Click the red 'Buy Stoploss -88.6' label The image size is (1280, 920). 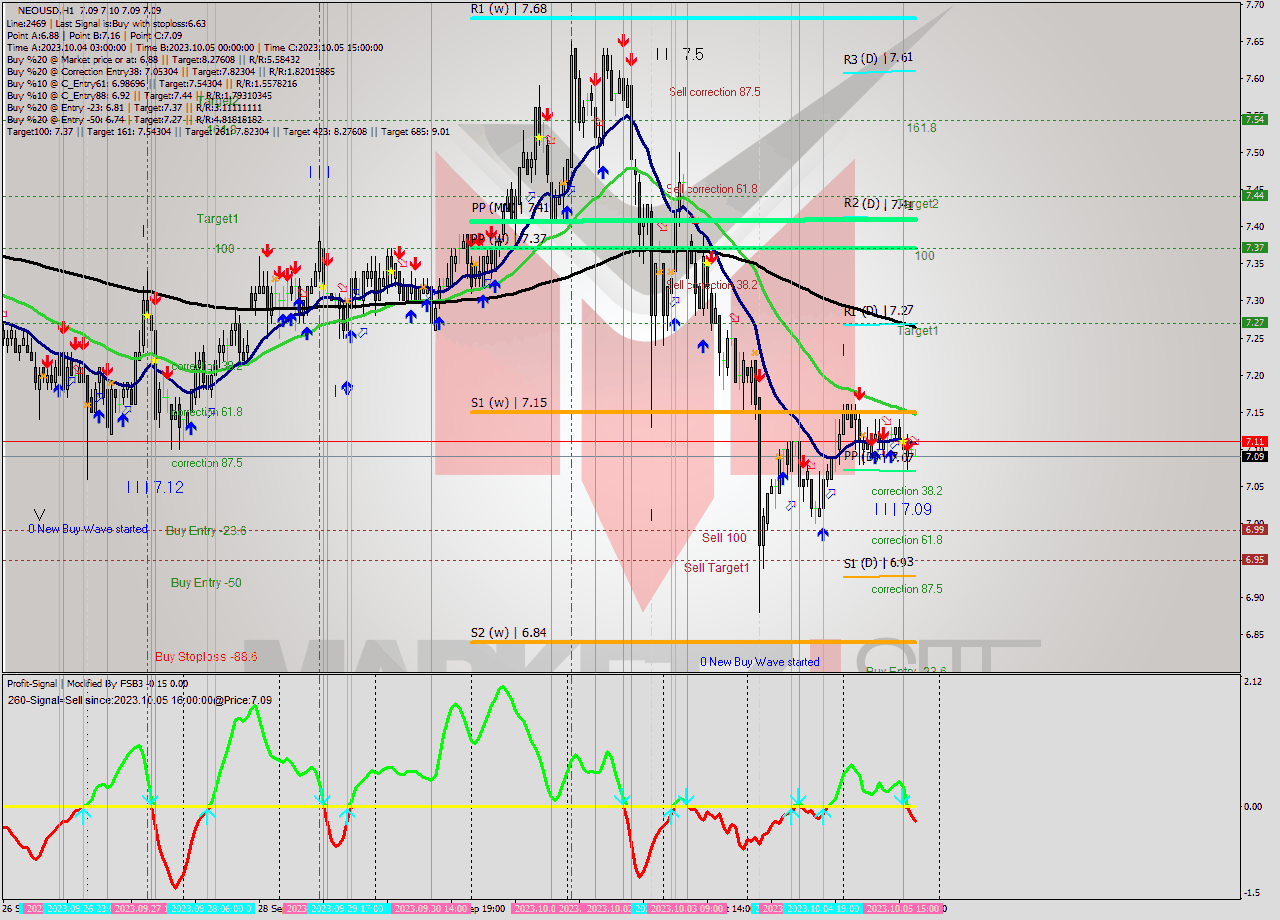tap(206, 657)
